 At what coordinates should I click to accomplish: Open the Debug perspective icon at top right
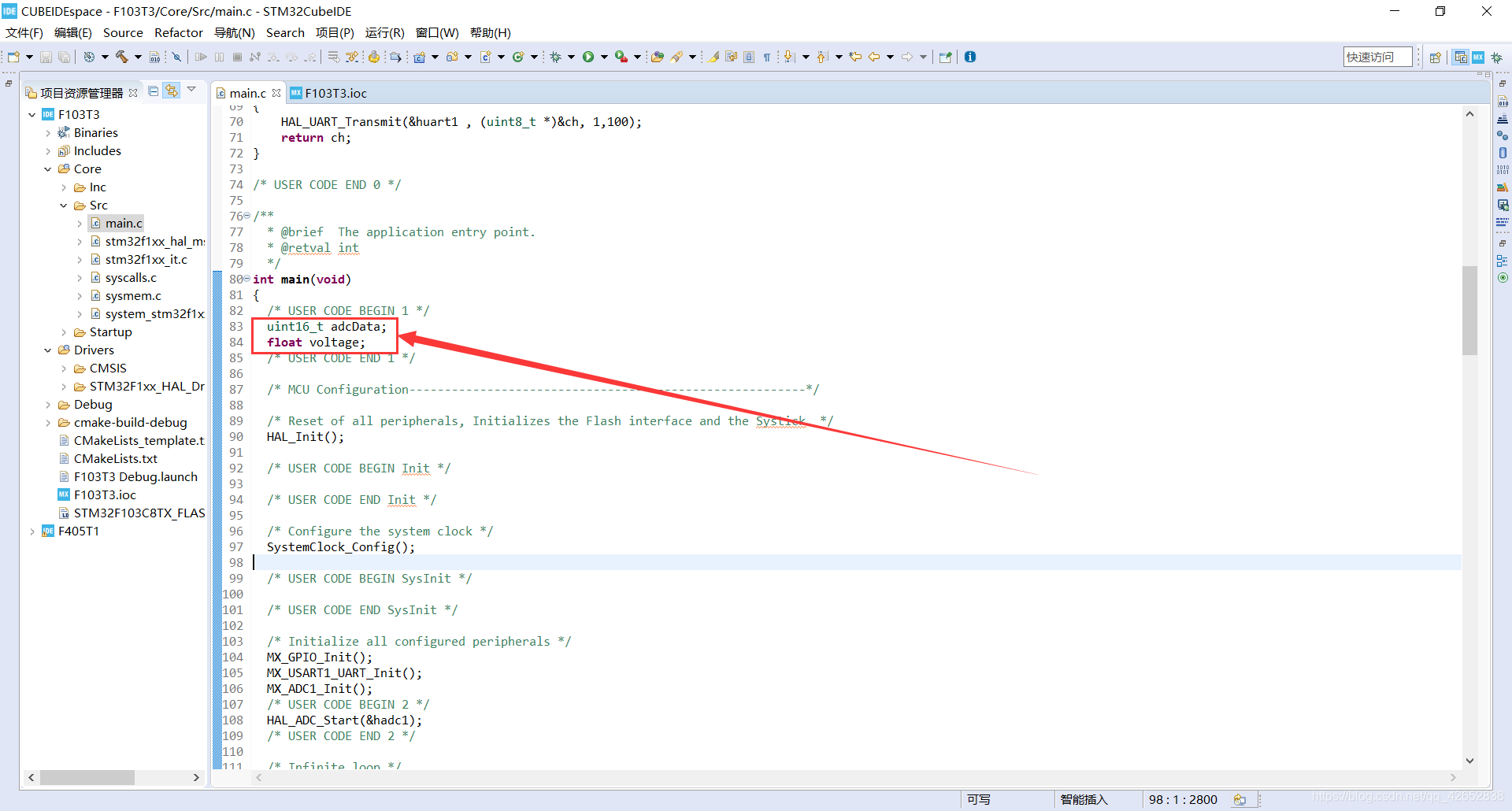(1497, 57)
